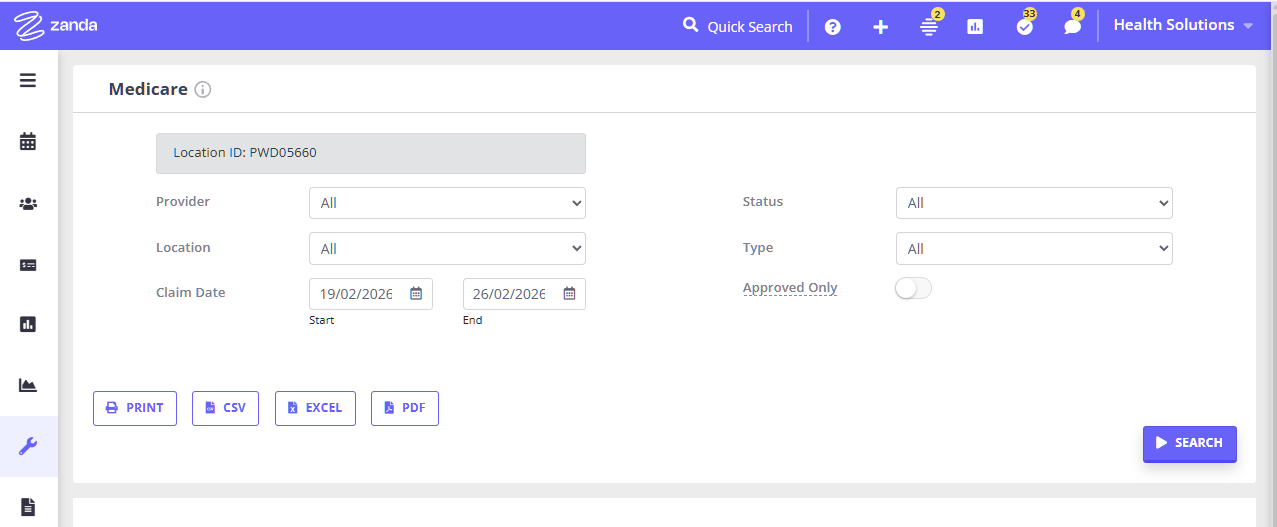Click the plus add-new icon

click(880, 27)
